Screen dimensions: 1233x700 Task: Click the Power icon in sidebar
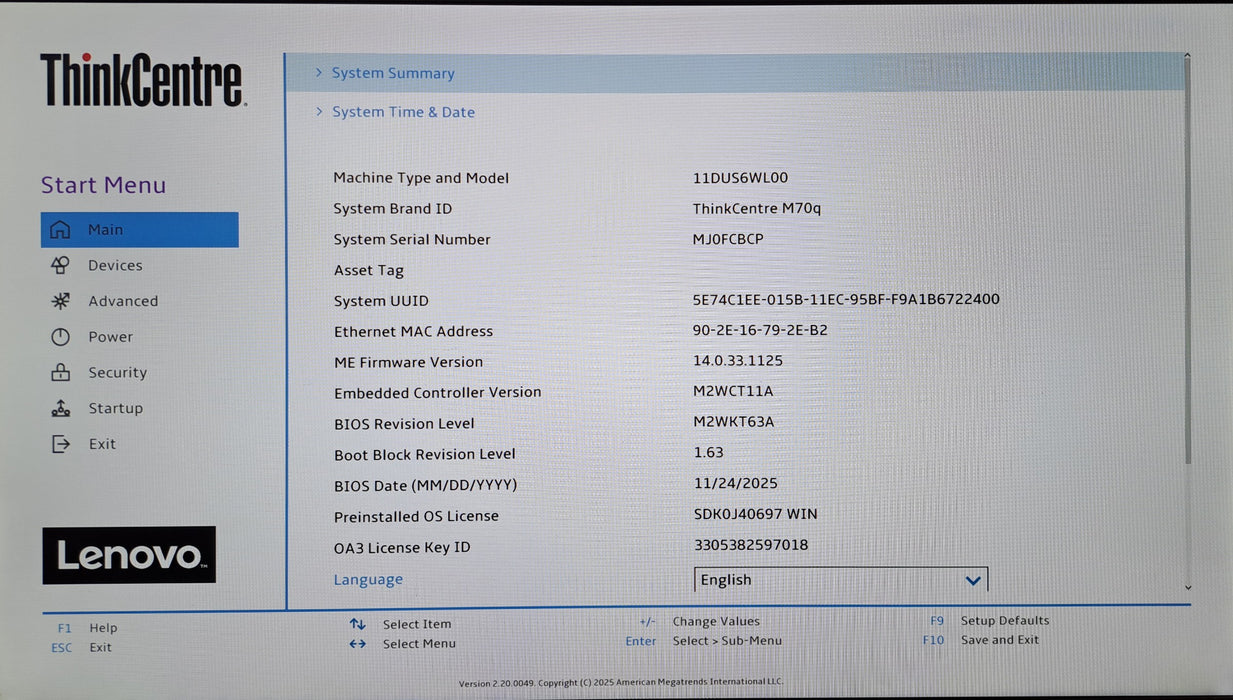(x=60, y=337)
